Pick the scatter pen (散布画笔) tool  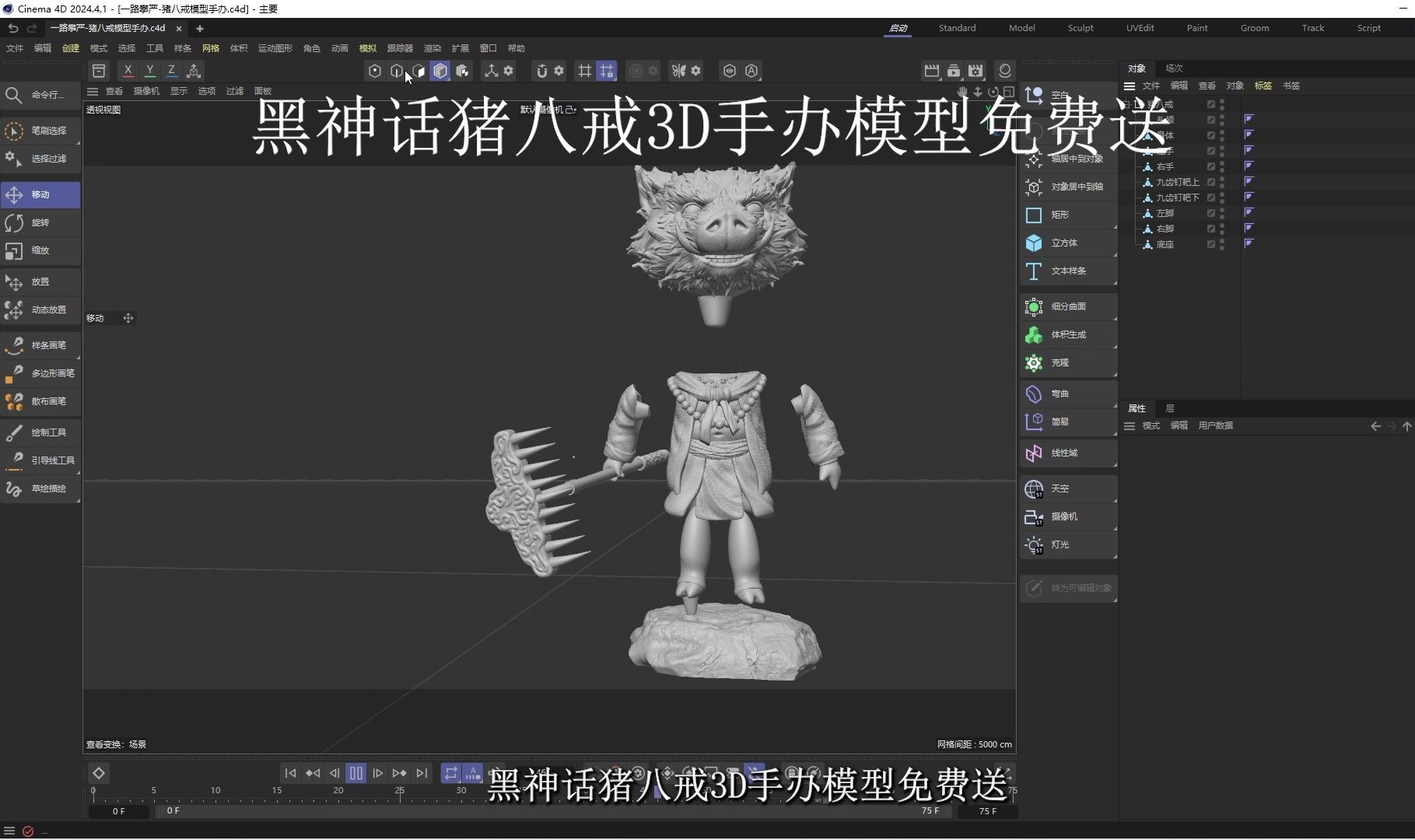click(x=40, y=401)
